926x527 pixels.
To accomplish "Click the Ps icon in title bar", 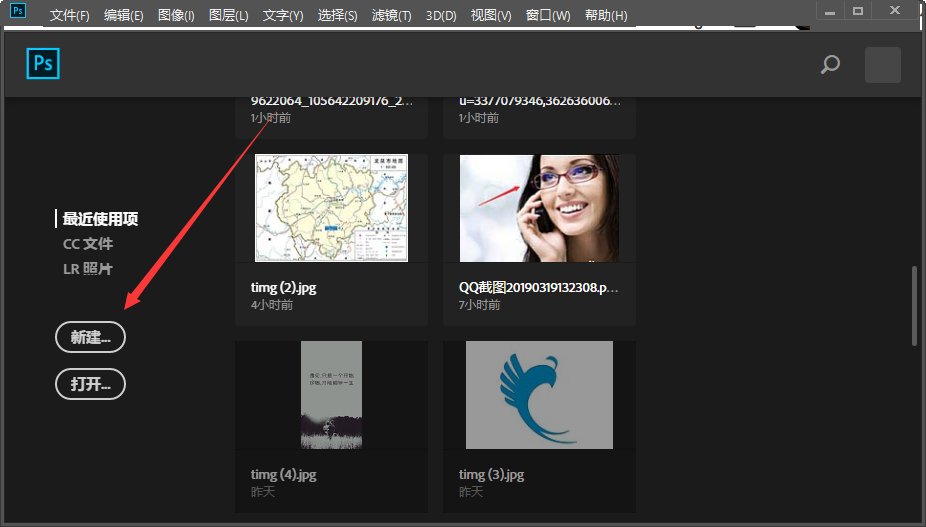I will tap(18, 10).
